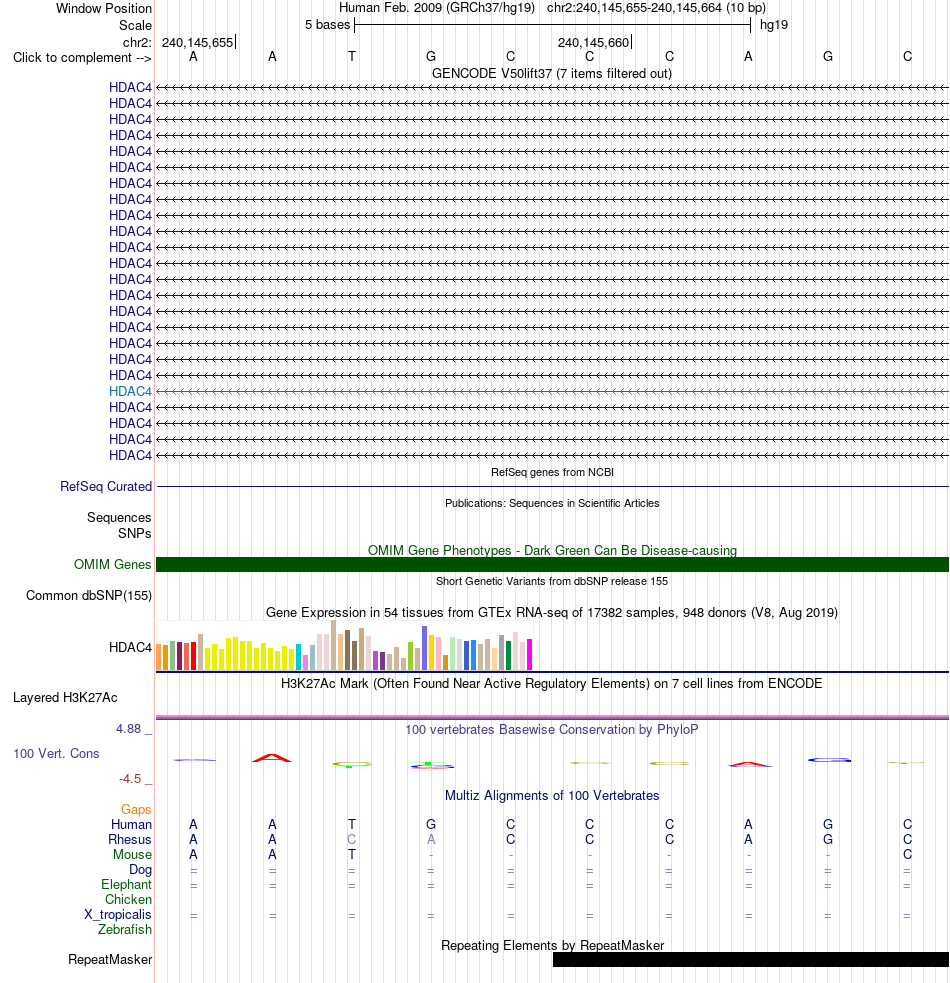Click the Window Position label

pyautogui.click(x=104, y=9)
